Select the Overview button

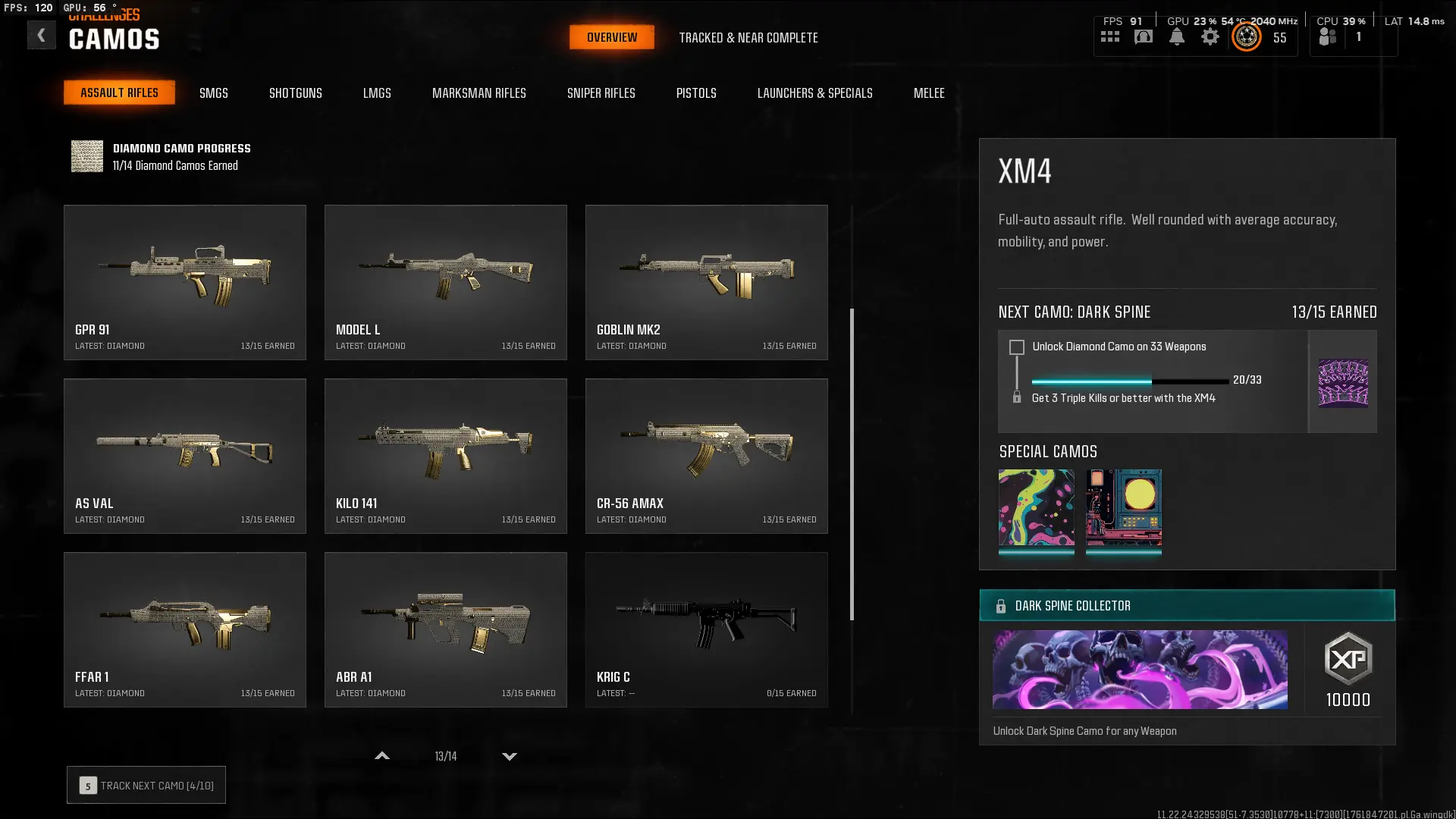click(612, 37)
